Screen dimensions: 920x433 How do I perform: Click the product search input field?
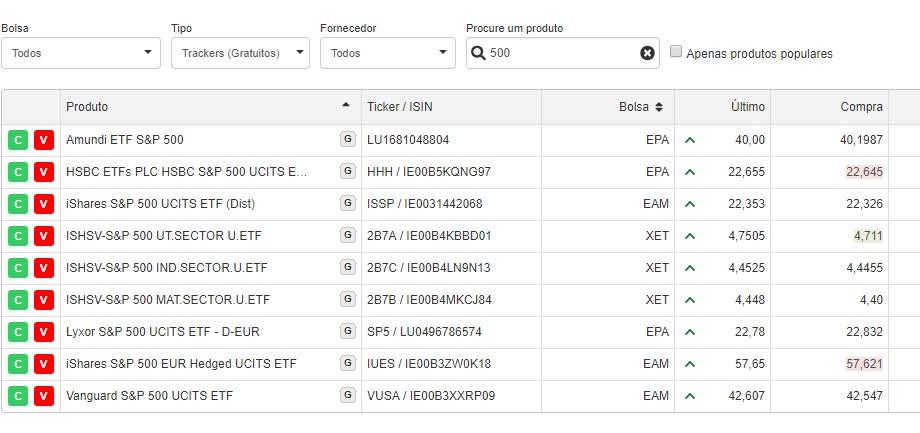tap(560, 53)
